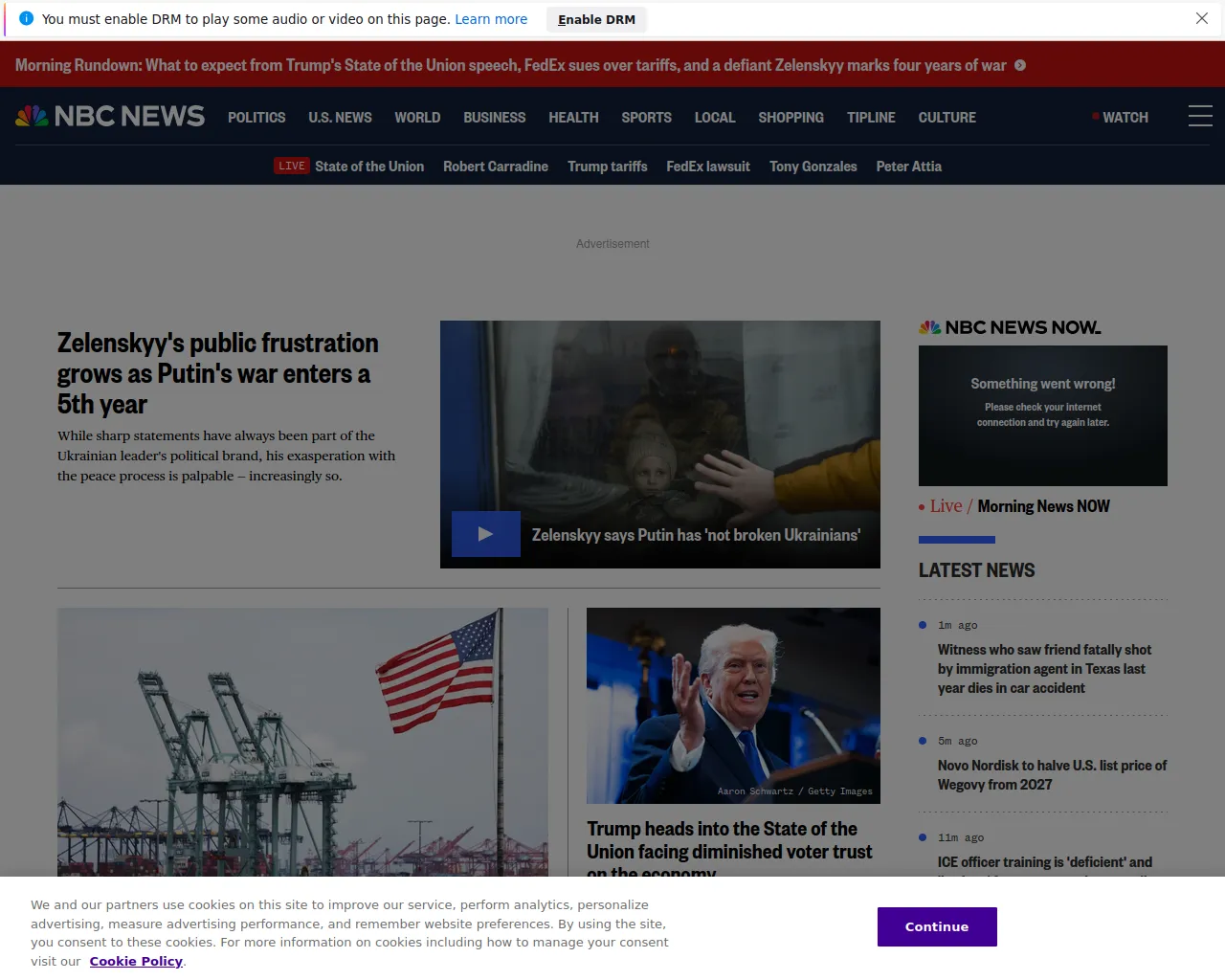Click the NBC News peacock logo
Screen dimensions: 1225x980
point(110,117)
